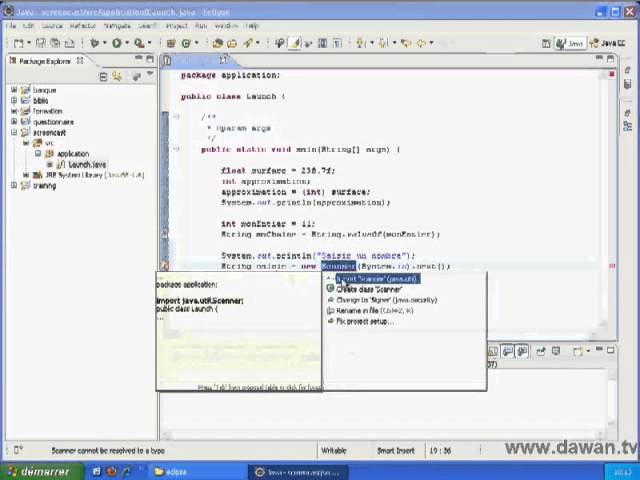Select the Package Explorer tab
This screenshot has height=480, width=640.
pyautogui.click(x=45, y=61)
